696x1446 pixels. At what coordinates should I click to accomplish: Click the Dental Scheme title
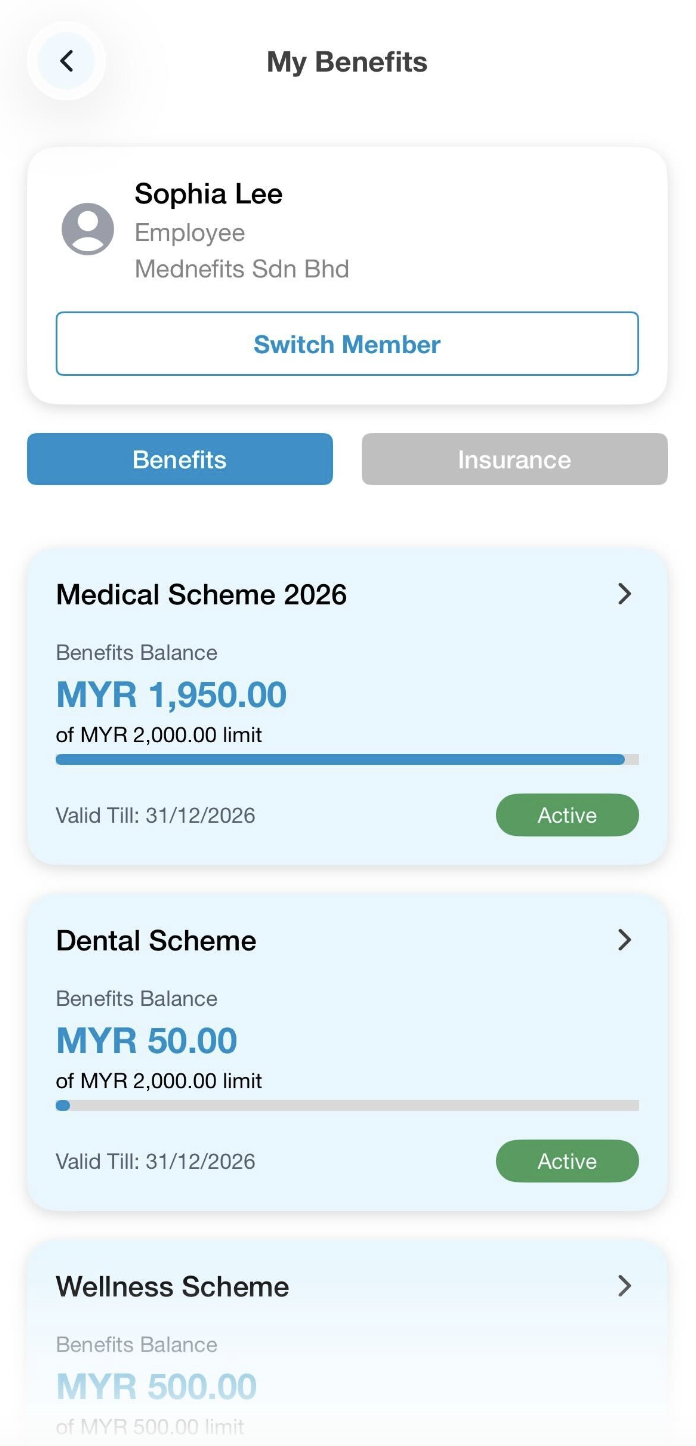[x=156, y=941]
